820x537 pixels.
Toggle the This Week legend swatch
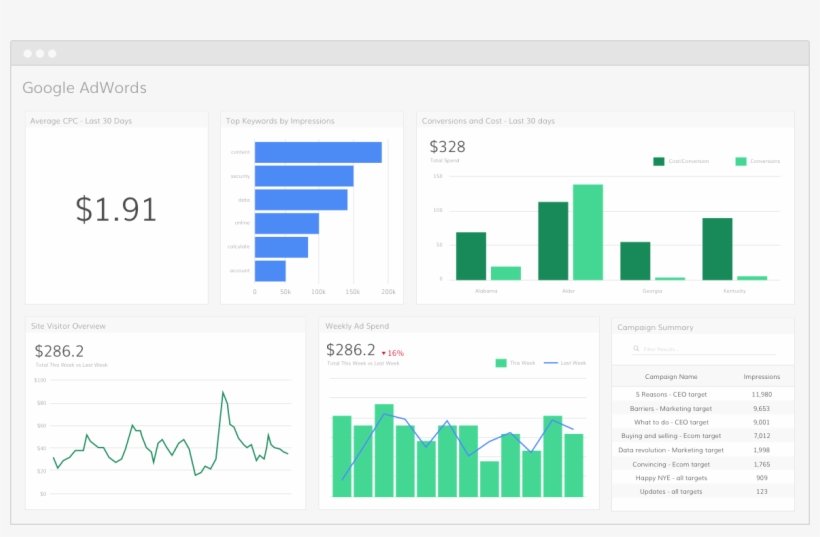[501, 363]
